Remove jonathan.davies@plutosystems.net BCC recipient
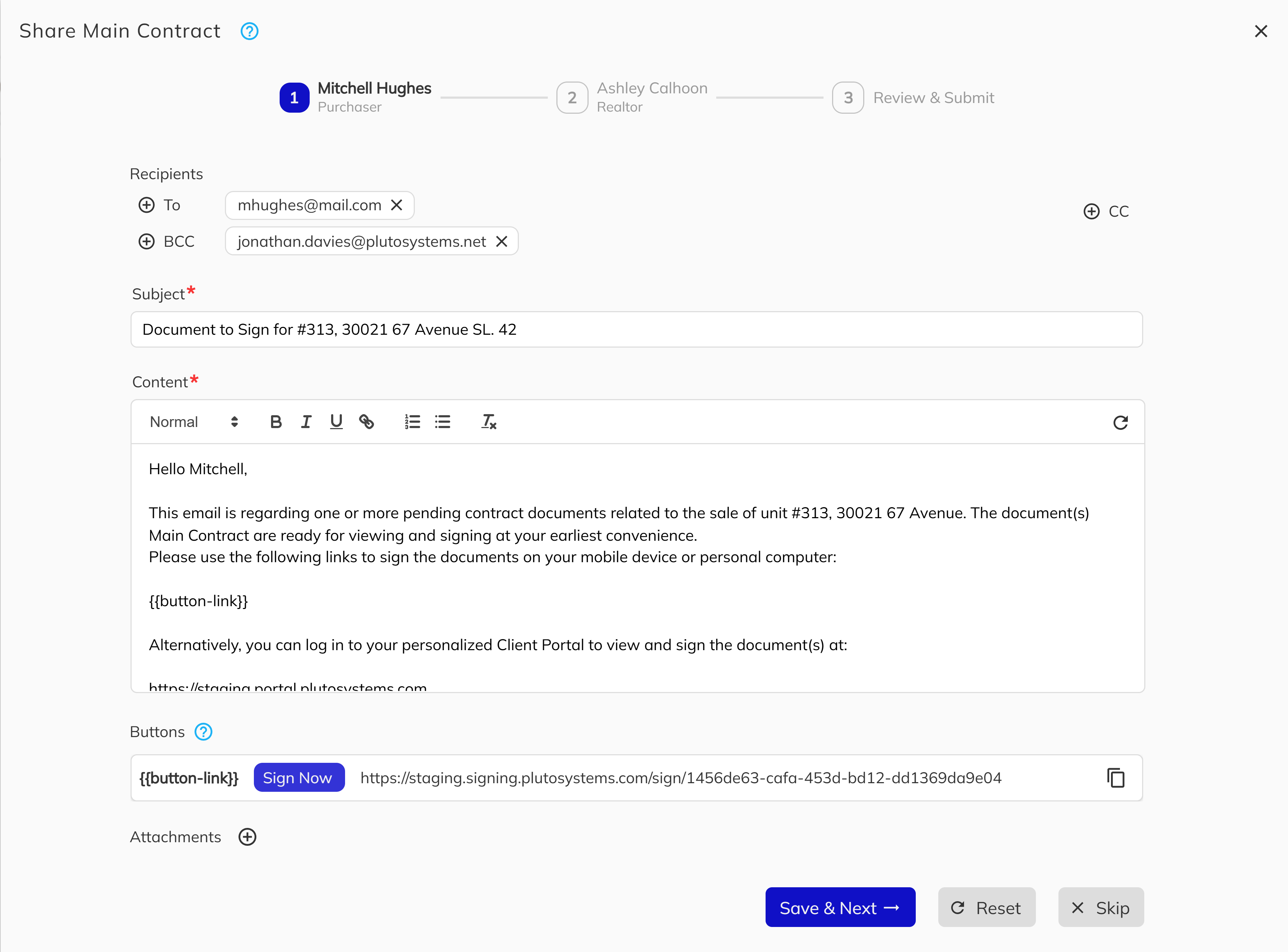1288x952 pixels. coord(502,241)
